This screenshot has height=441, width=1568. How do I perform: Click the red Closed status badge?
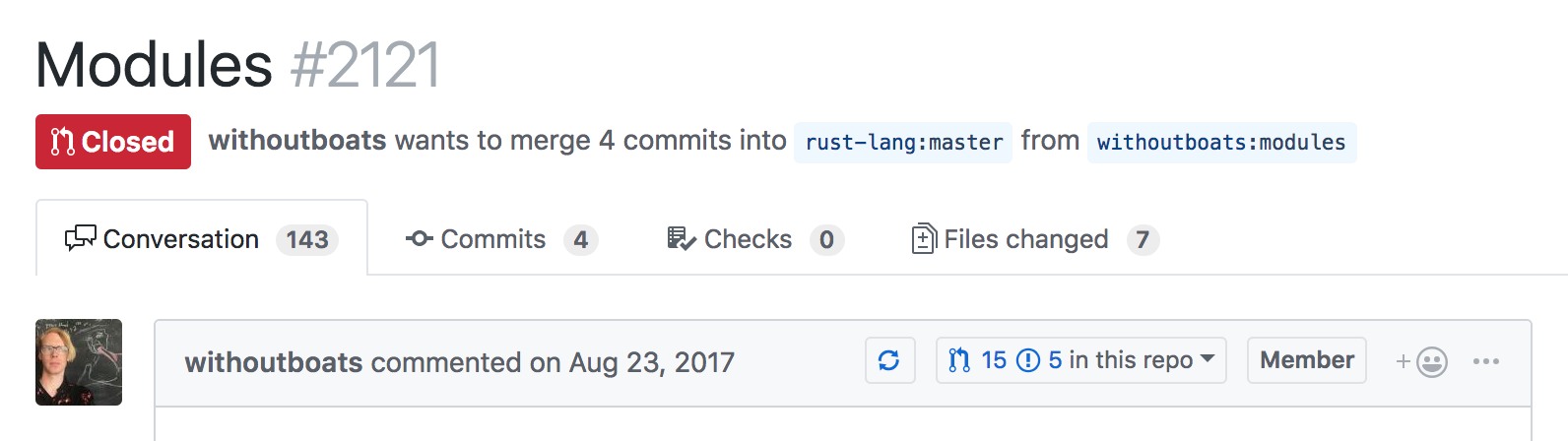[x=113, y=142]
